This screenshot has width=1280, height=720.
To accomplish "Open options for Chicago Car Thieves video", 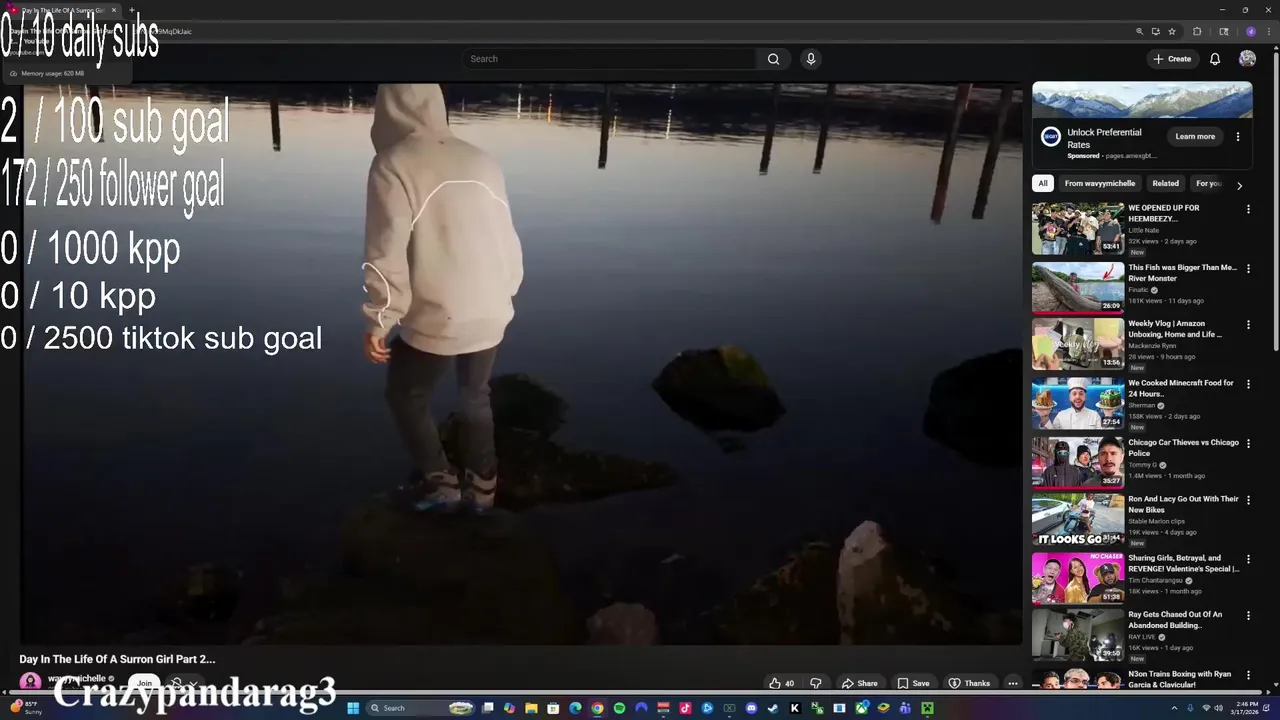I will 1248,443.
